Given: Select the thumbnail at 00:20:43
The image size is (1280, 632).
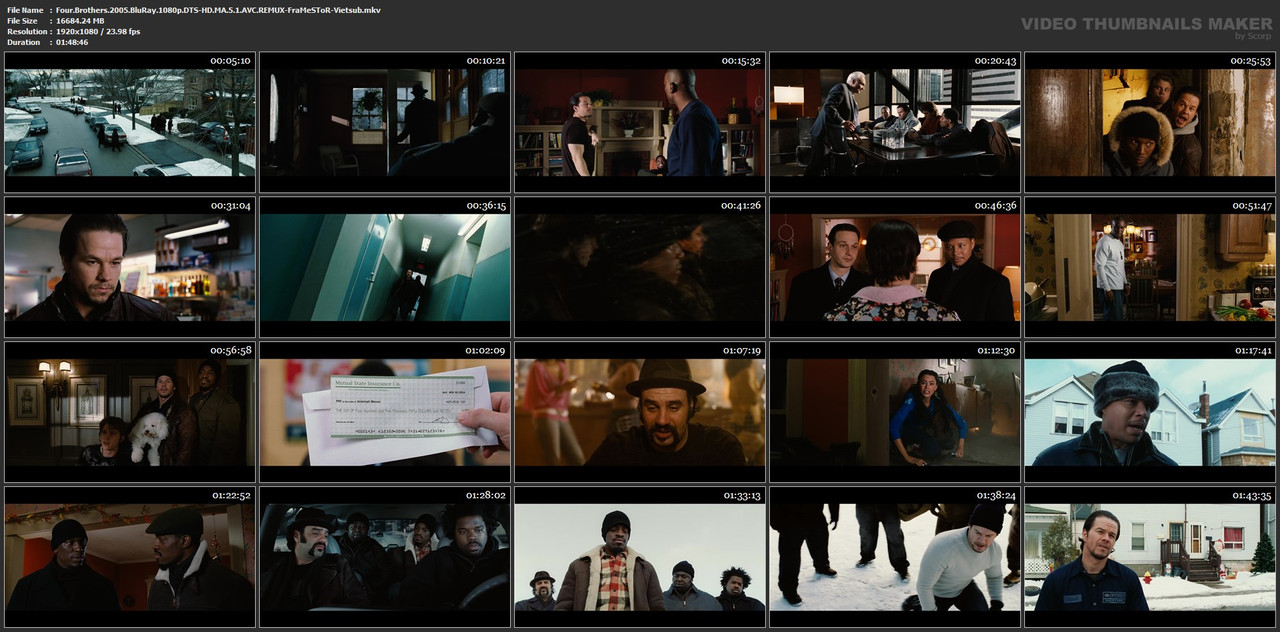Looking at the screenshot, I should point(895,122).
